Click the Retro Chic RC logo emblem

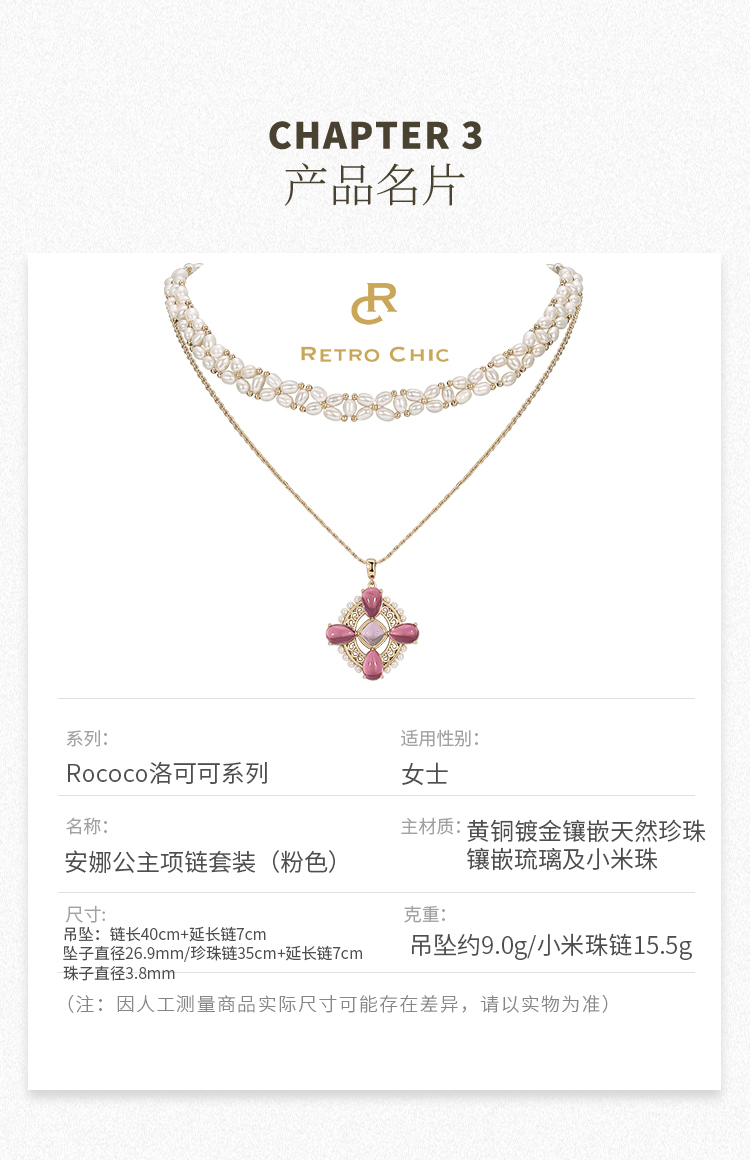click(x=374, y=303)
